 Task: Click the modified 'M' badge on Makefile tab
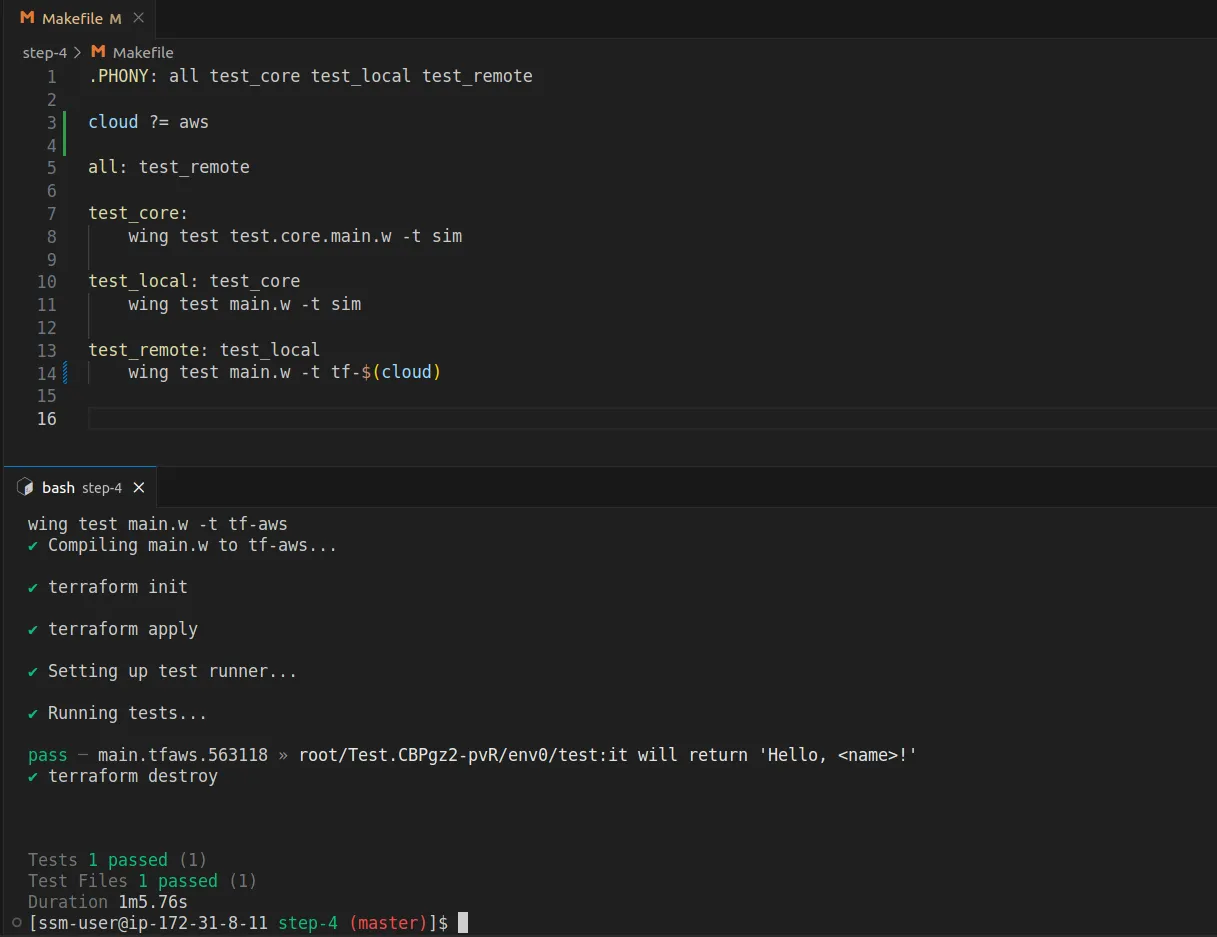[115, 18]
